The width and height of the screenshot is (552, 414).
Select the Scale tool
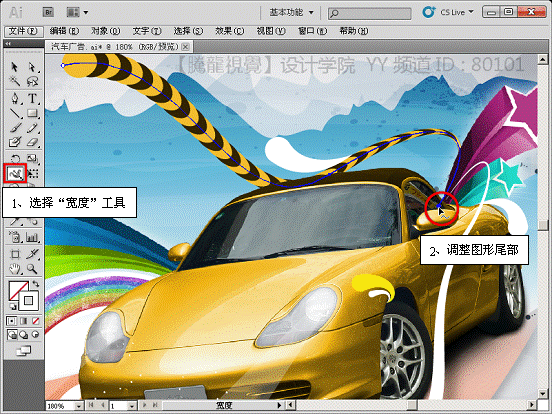[32, 158]
